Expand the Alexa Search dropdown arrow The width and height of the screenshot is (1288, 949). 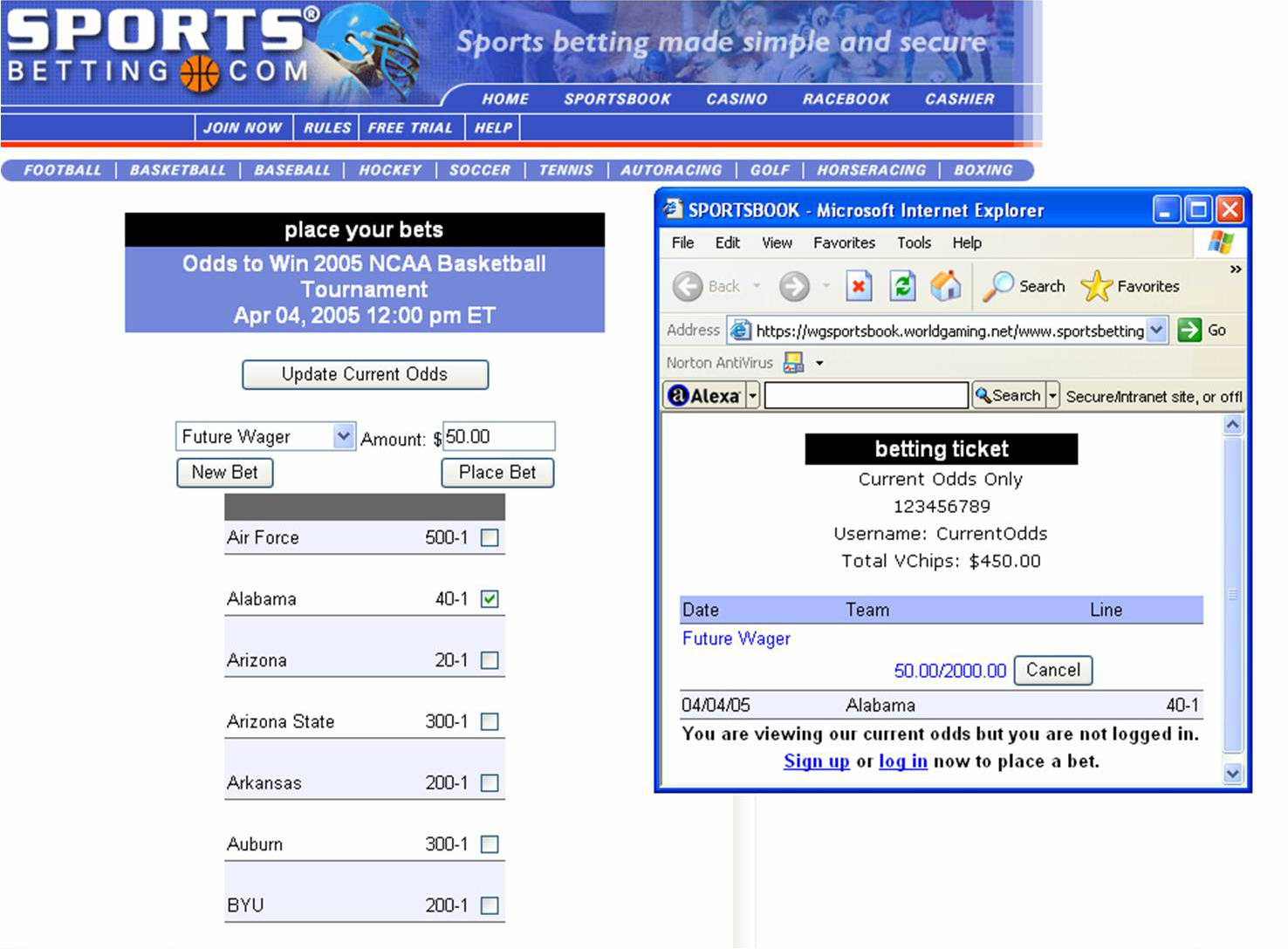[x=1052, y=396]
